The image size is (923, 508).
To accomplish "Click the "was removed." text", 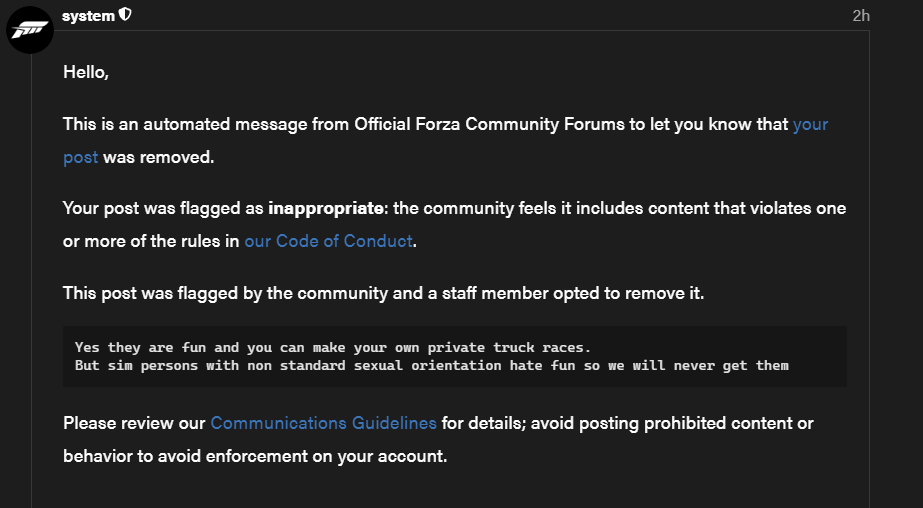I will (x=158, y=158).
